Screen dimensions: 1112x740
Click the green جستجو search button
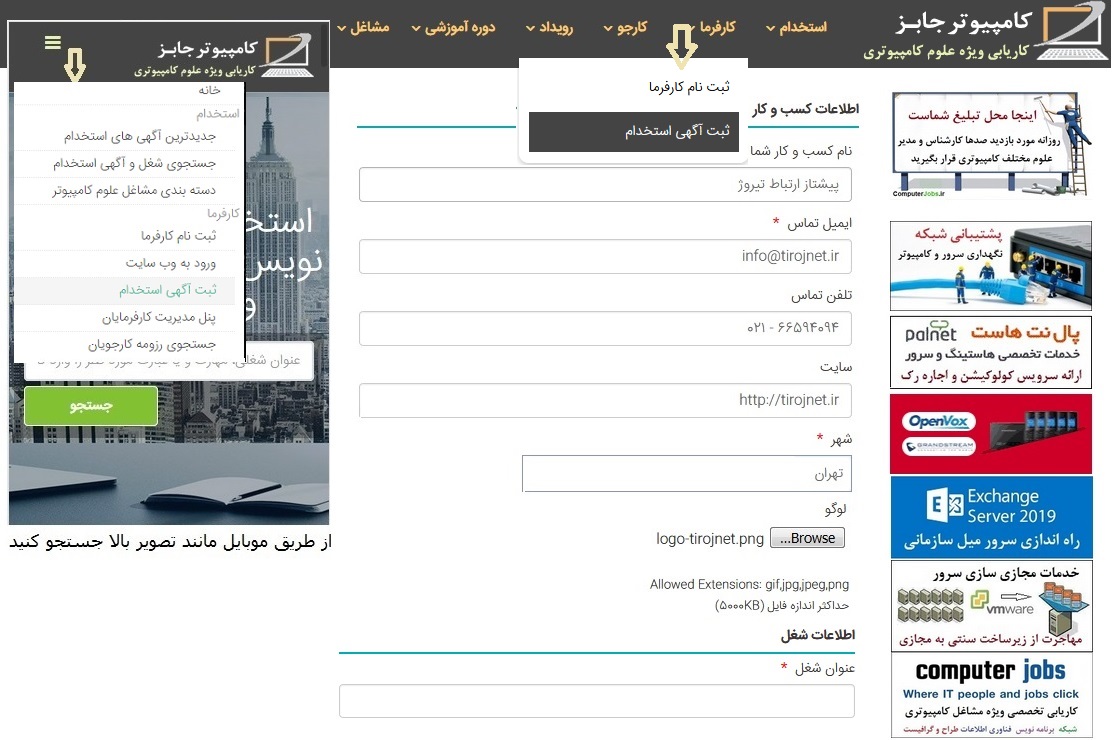(x=91, y=406)
